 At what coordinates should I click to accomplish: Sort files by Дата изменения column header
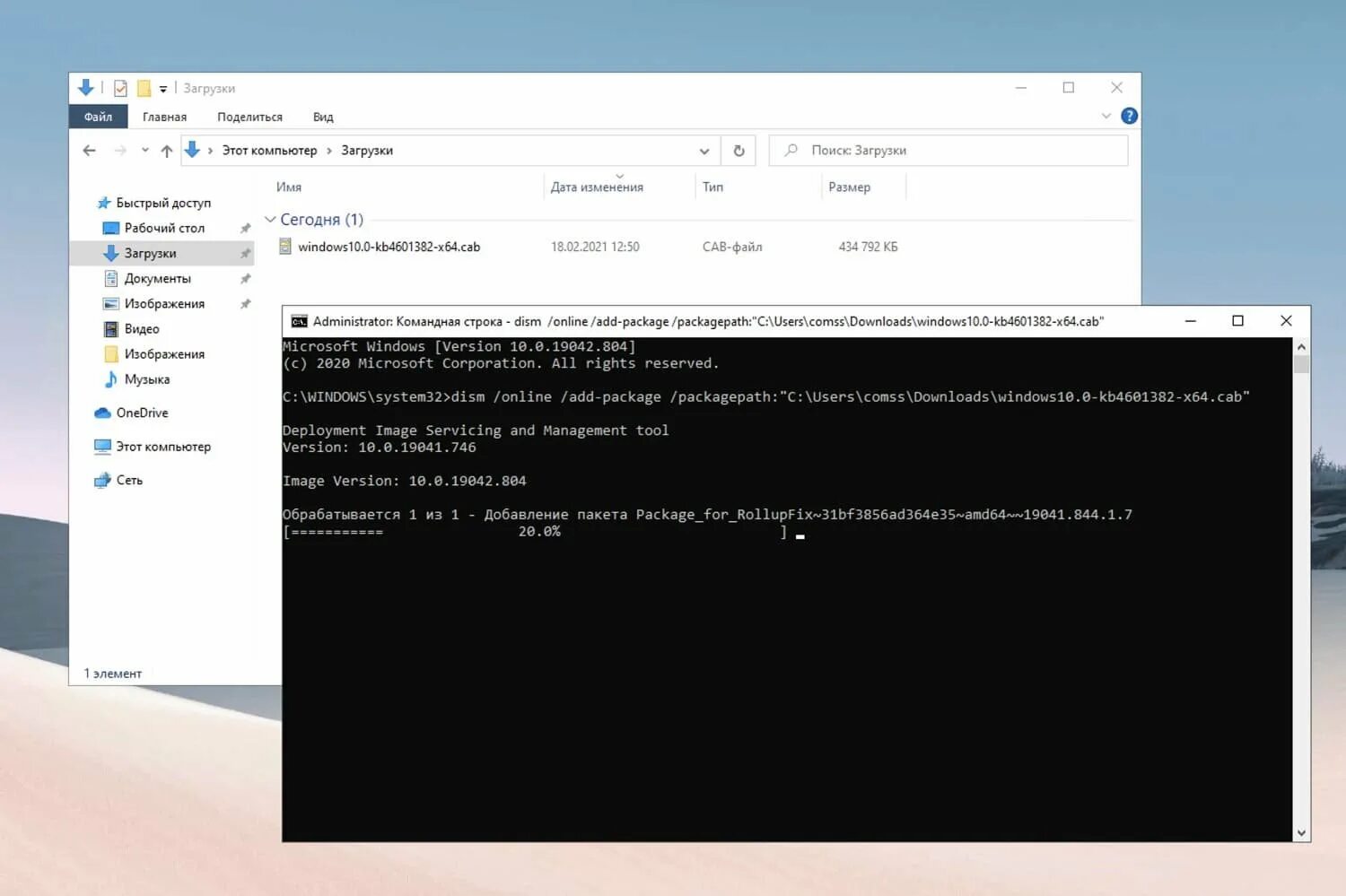[x=597, y=187]
